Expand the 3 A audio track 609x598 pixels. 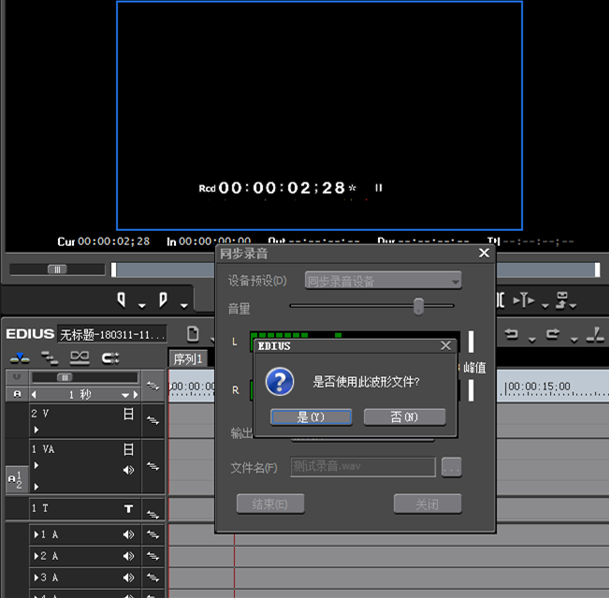coord(36,578)
